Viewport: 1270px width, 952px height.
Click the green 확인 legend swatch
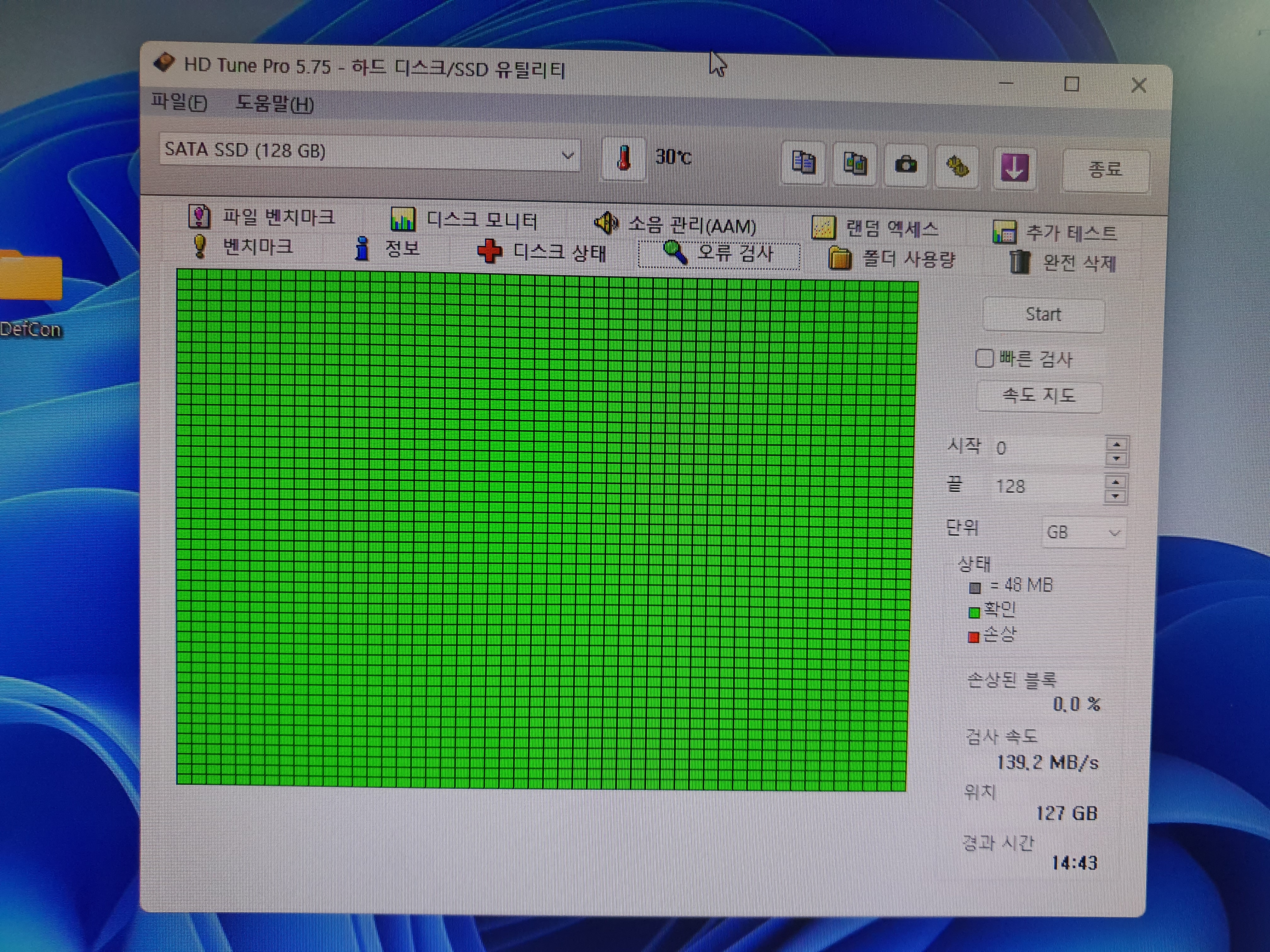[x=974, y=612]
